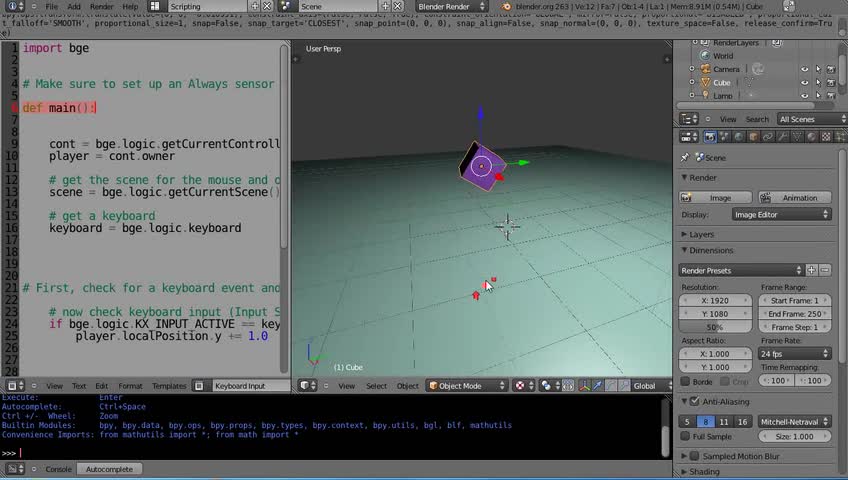848x480 pixels.
Task: Open the Render Layers properties tab icon
Action: 724,137
